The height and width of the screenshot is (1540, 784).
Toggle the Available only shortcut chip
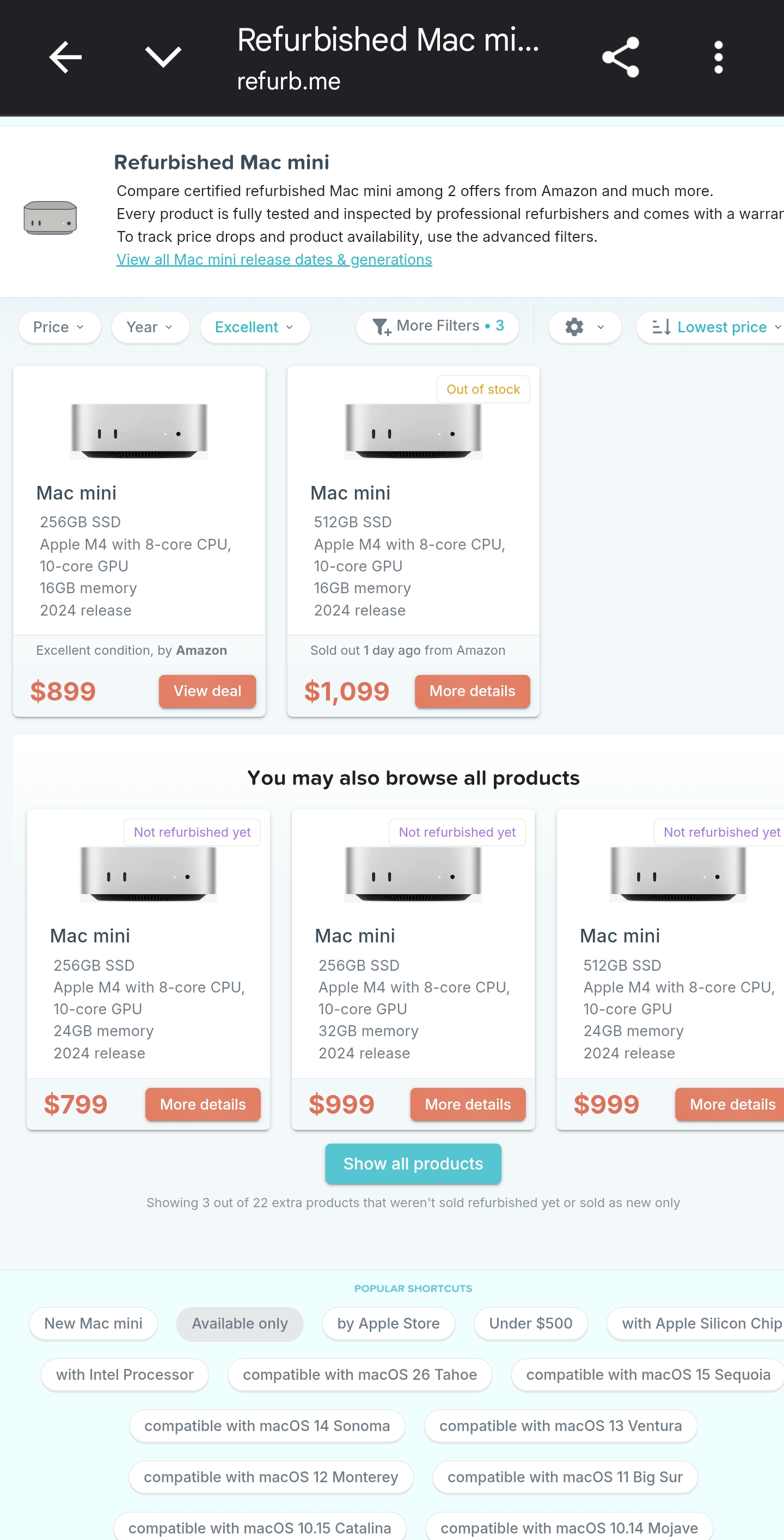pyautogui.click(x=240, y=1324)
